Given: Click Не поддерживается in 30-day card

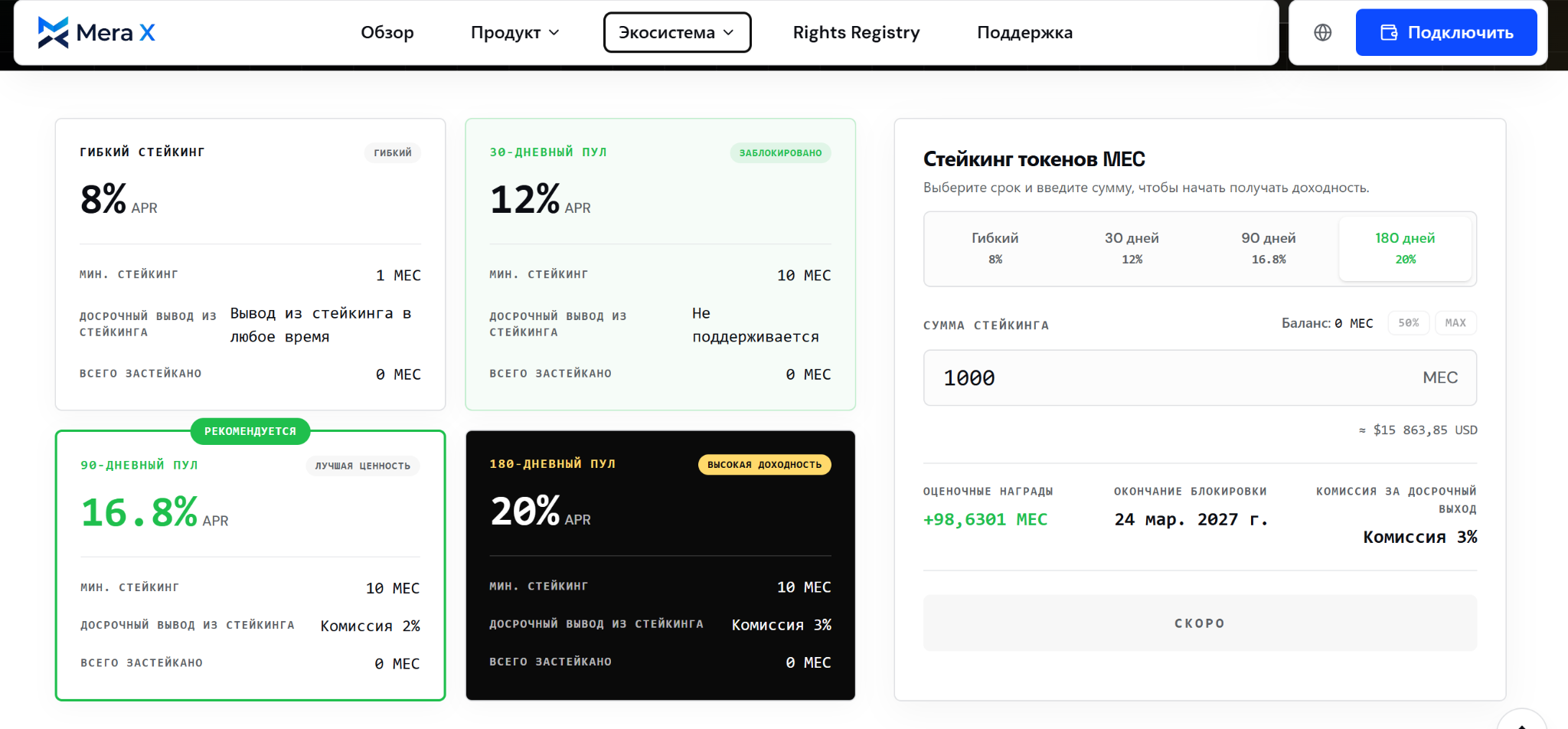Looking at the screenshot, I should 755,325.
